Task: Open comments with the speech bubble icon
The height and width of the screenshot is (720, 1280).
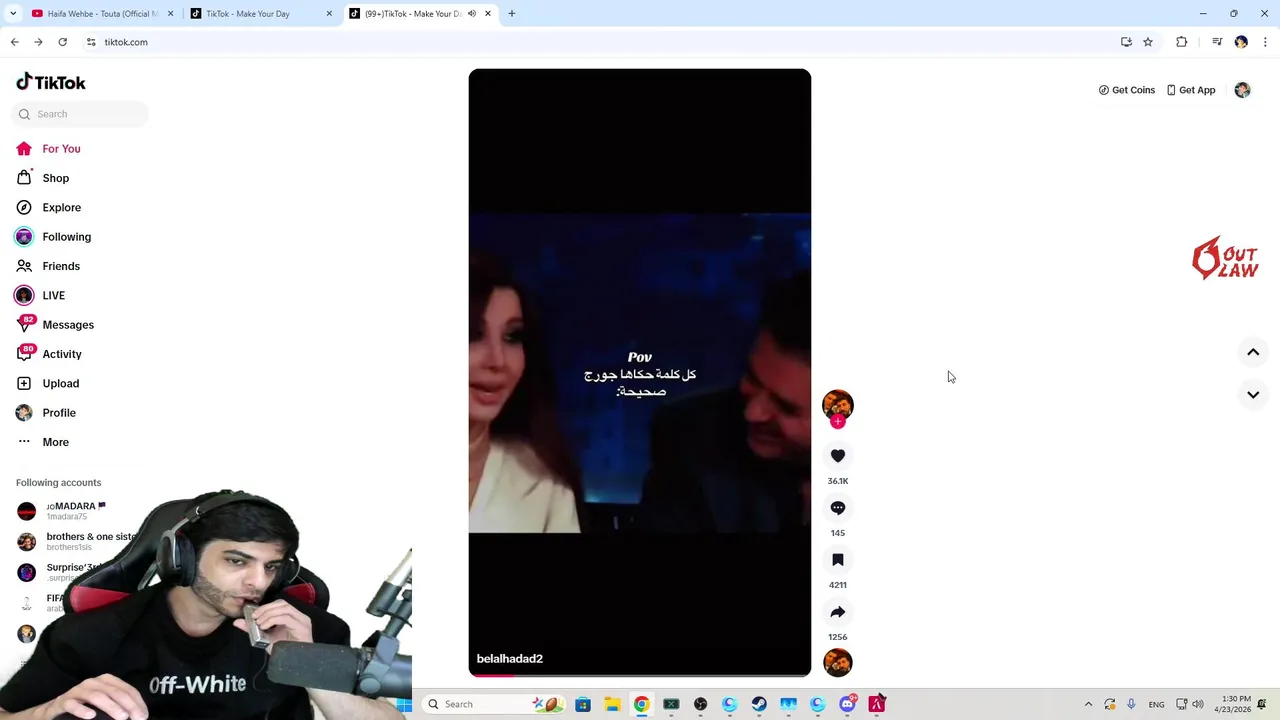Action: click(838, 508)
